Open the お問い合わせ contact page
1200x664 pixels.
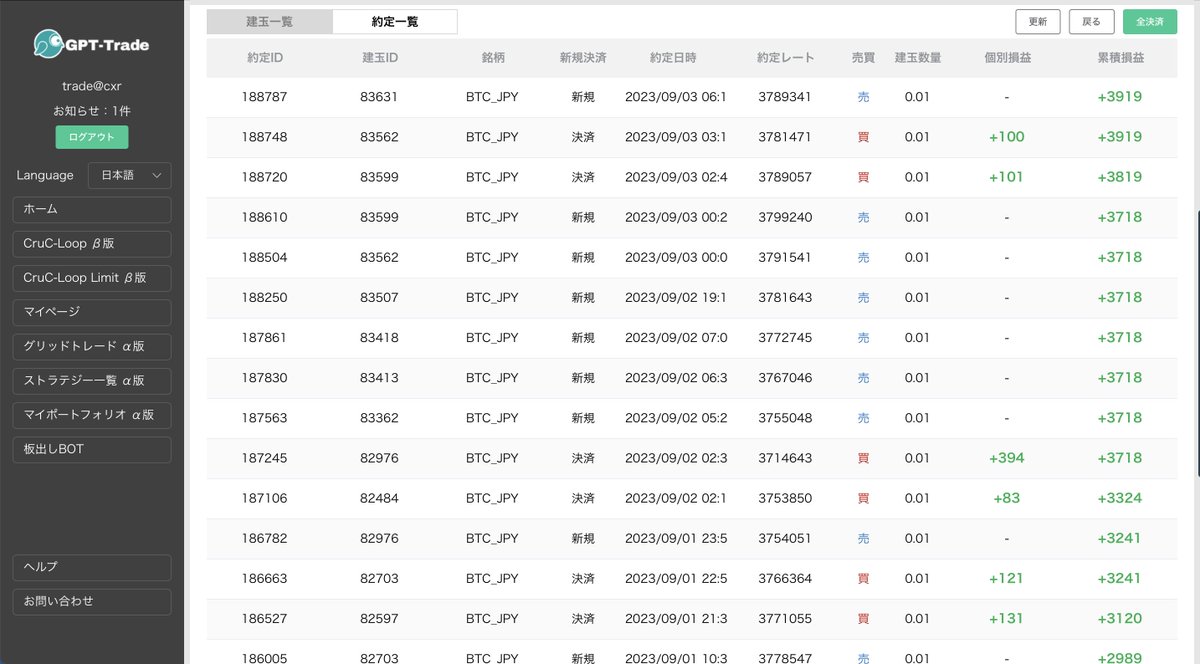[x=91, y=601]
